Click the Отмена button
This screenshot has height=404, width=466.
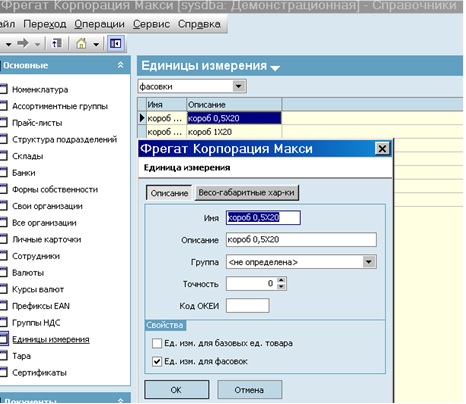coord(249,390)
